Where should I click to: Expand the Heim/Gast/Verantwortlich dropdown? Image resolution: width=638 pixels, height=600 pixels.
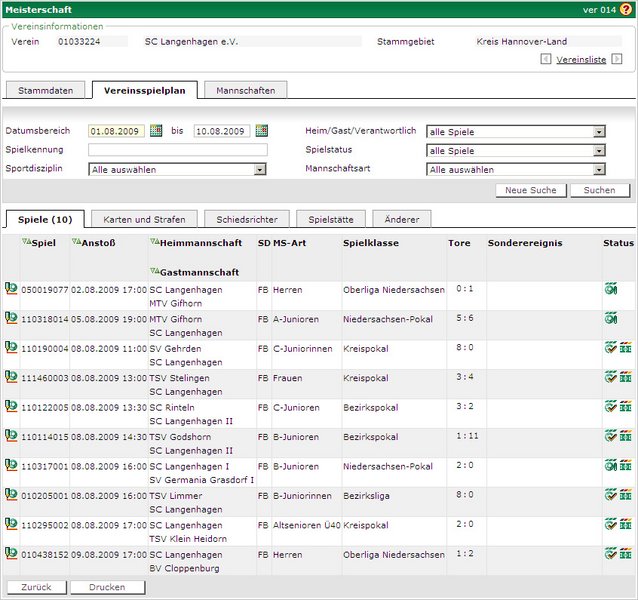point(599,132)
